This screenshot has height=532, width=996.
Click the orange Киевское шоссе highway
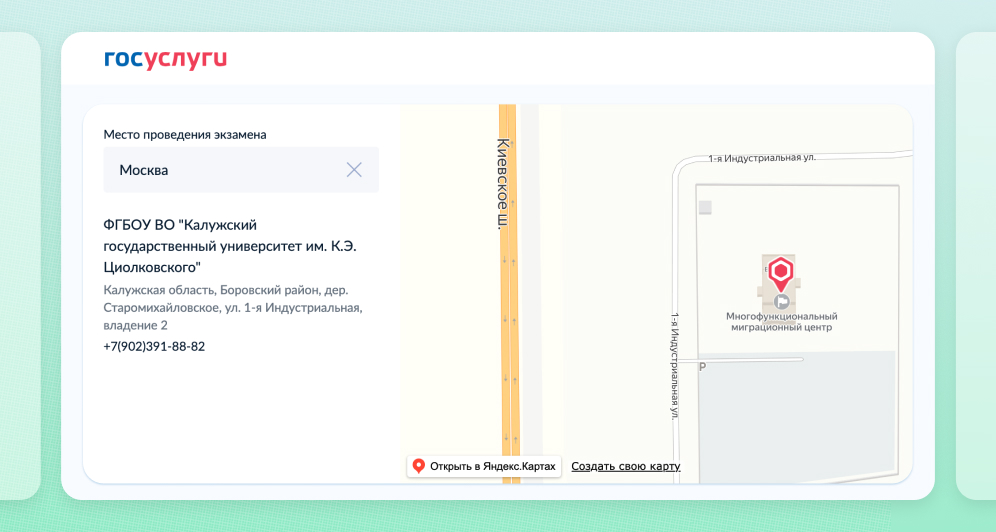tap(509, 380)
